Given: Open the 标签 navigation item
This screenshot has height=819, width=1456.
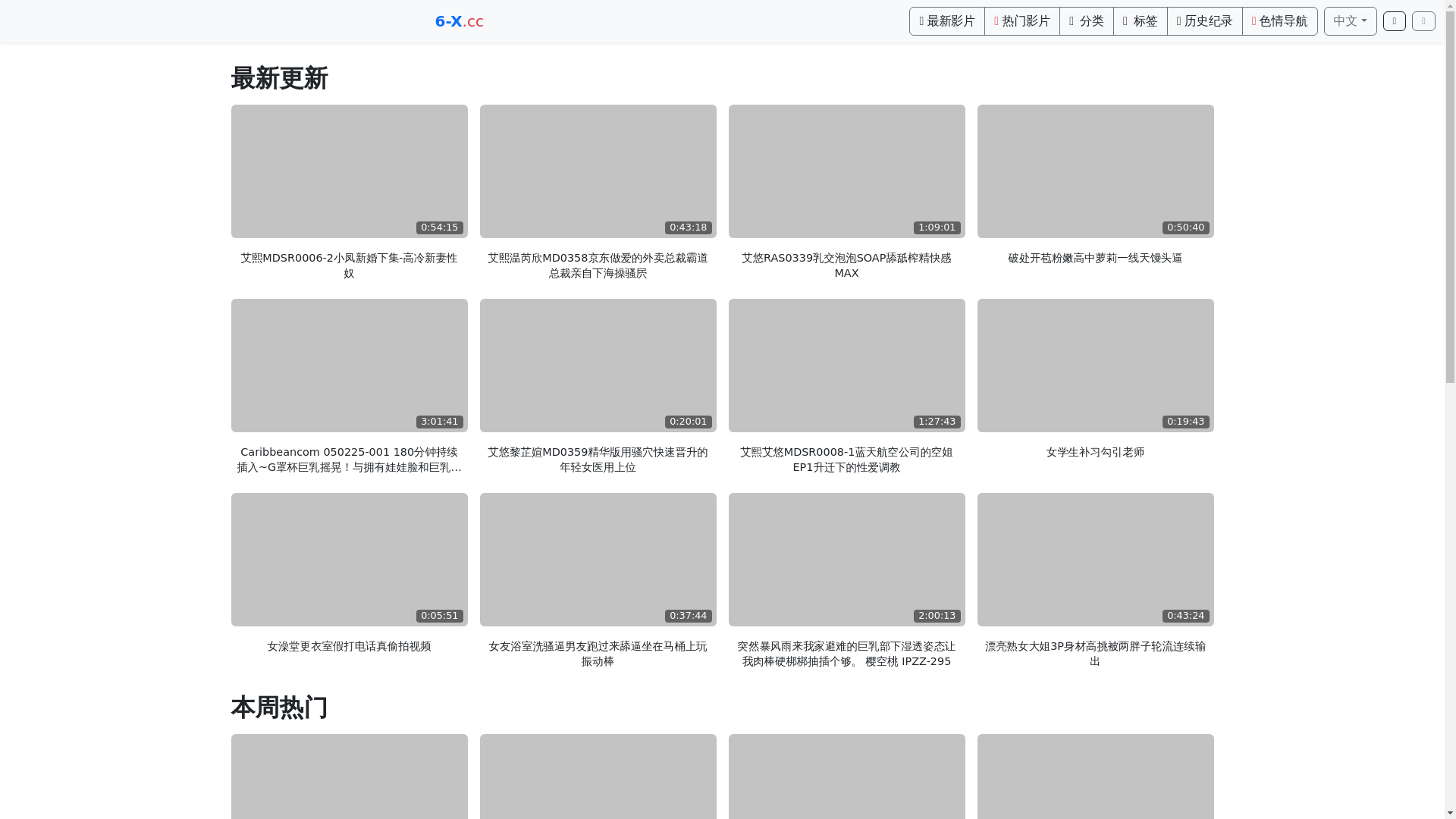Looking at the screenshot, I should click(1140, 21).
